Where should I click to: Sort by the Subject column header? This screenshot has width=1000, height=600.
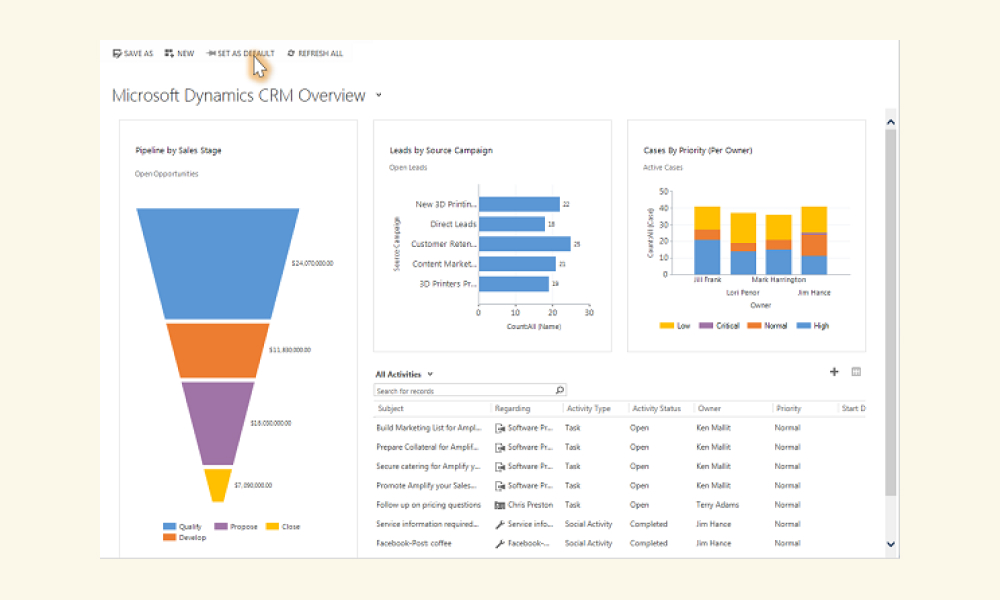[x=390, y=408]
